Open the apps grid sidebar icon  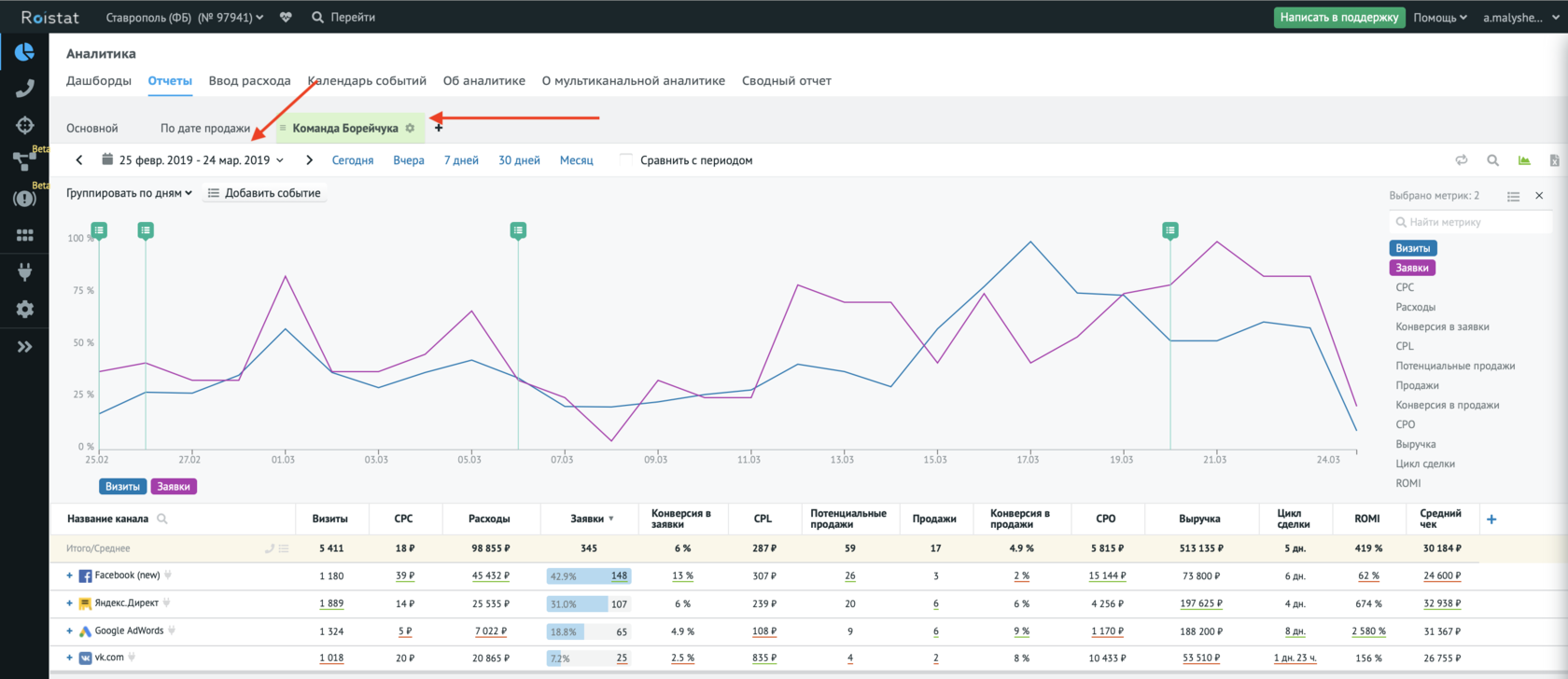click(x=24, y=236)
